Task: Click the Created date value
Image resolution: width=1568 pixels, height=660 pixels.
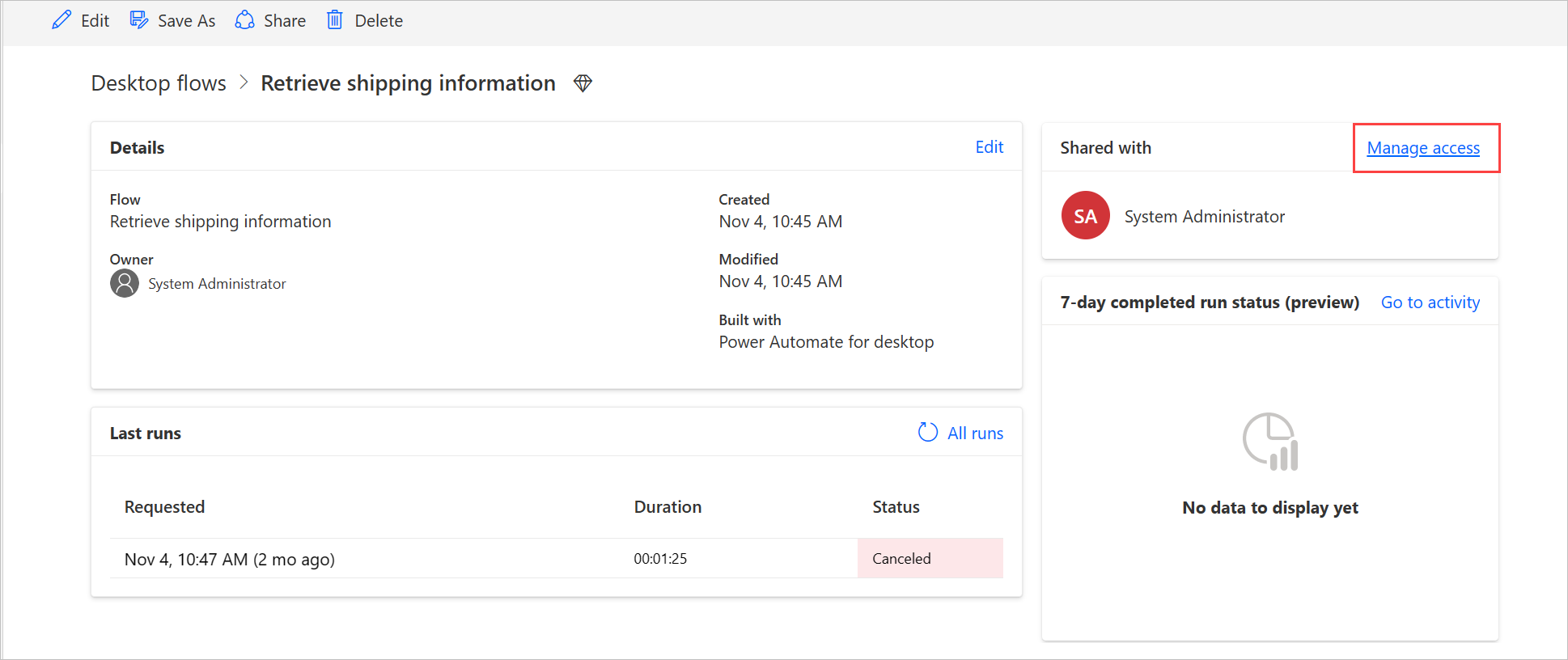Action: coord(780,222)
